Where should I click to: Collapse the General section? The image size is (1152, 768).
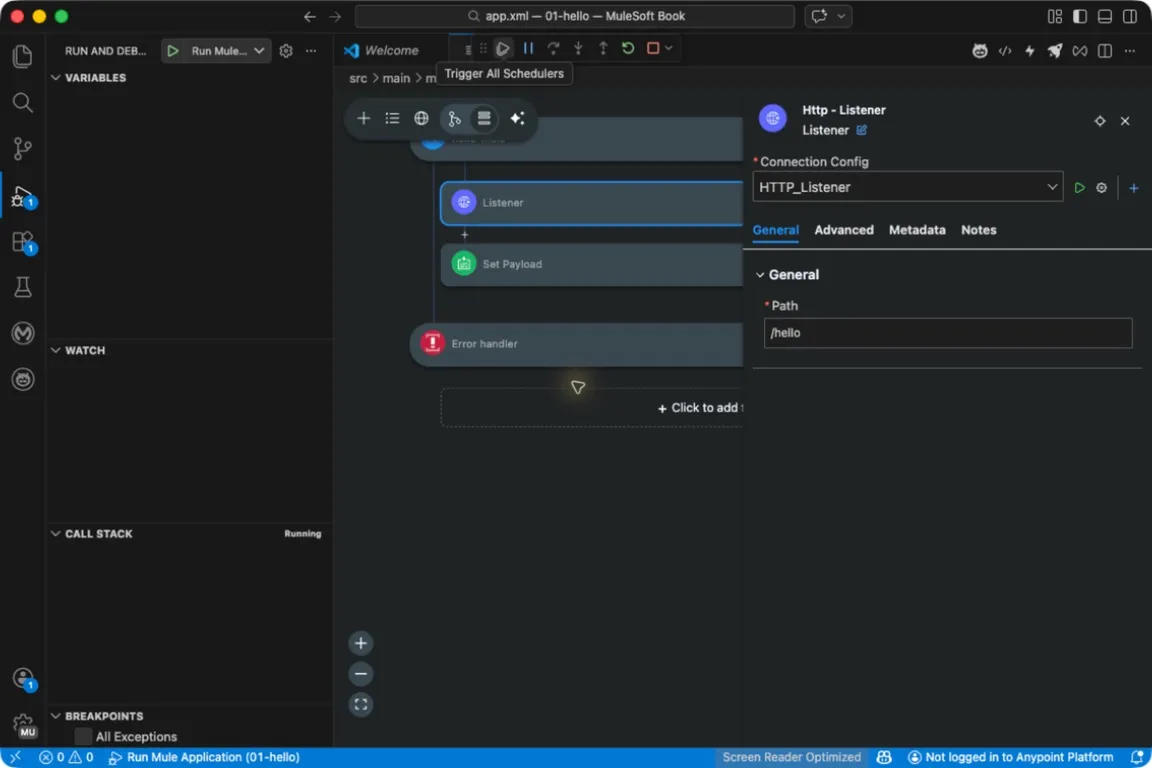pyautogui.click(x=760, y=275)
